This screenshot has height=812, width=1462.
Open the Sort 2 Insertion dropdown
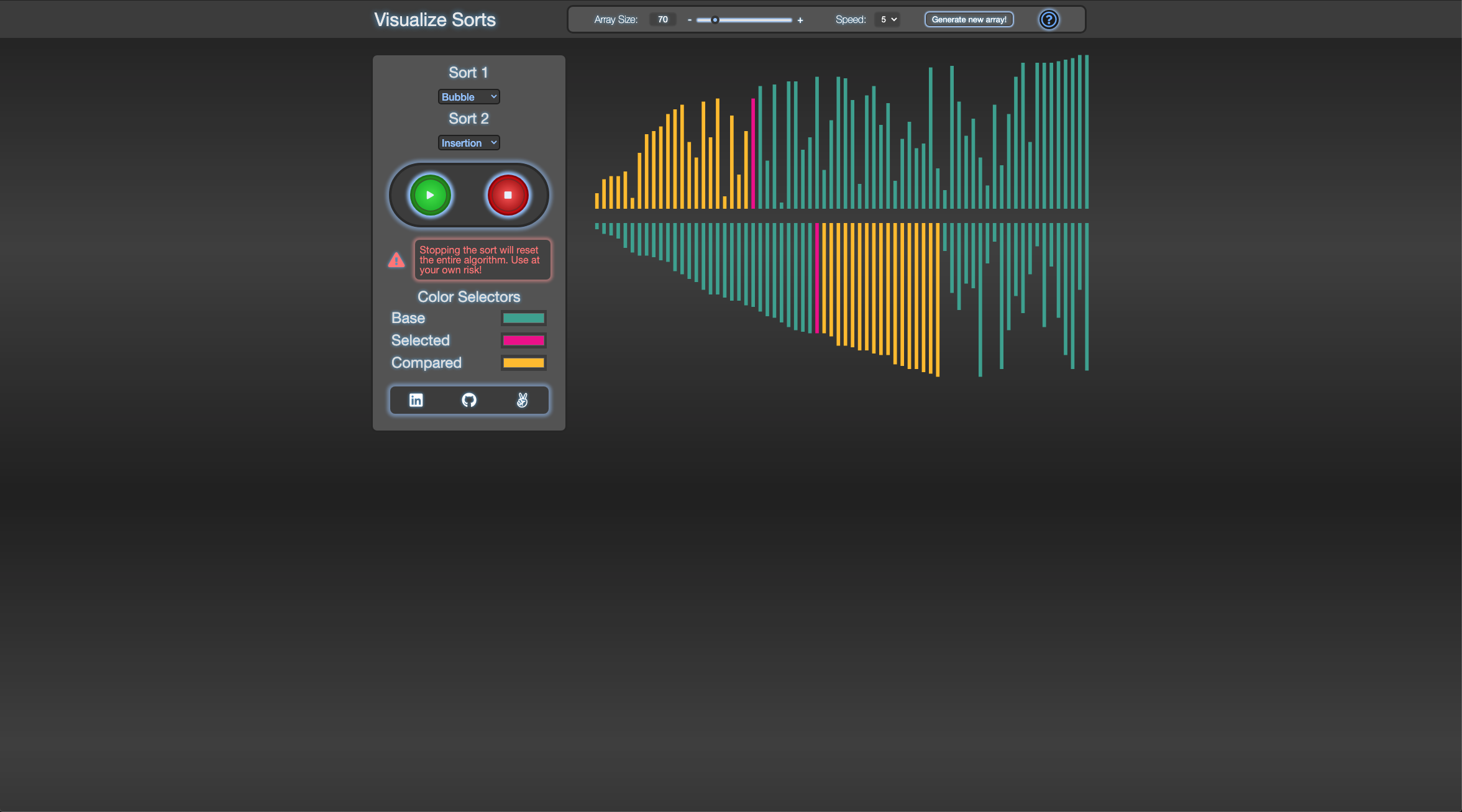[x=468, y=143]
